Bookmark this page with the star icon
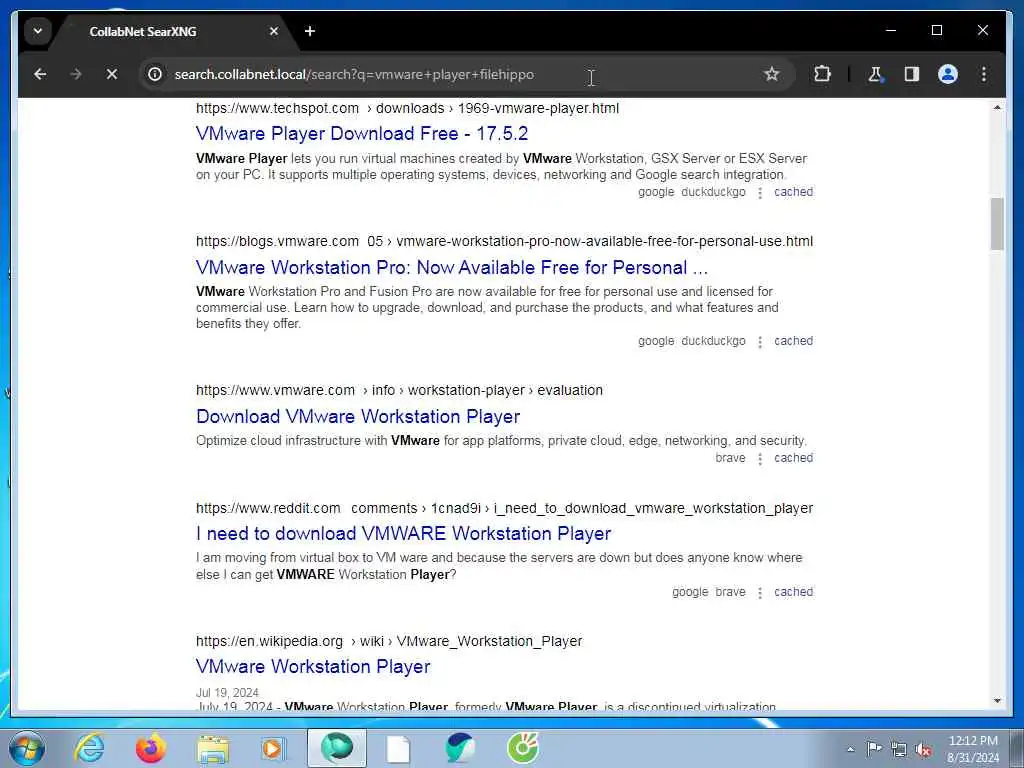This screenshot has width=1024, height=768. click(771, 74)
